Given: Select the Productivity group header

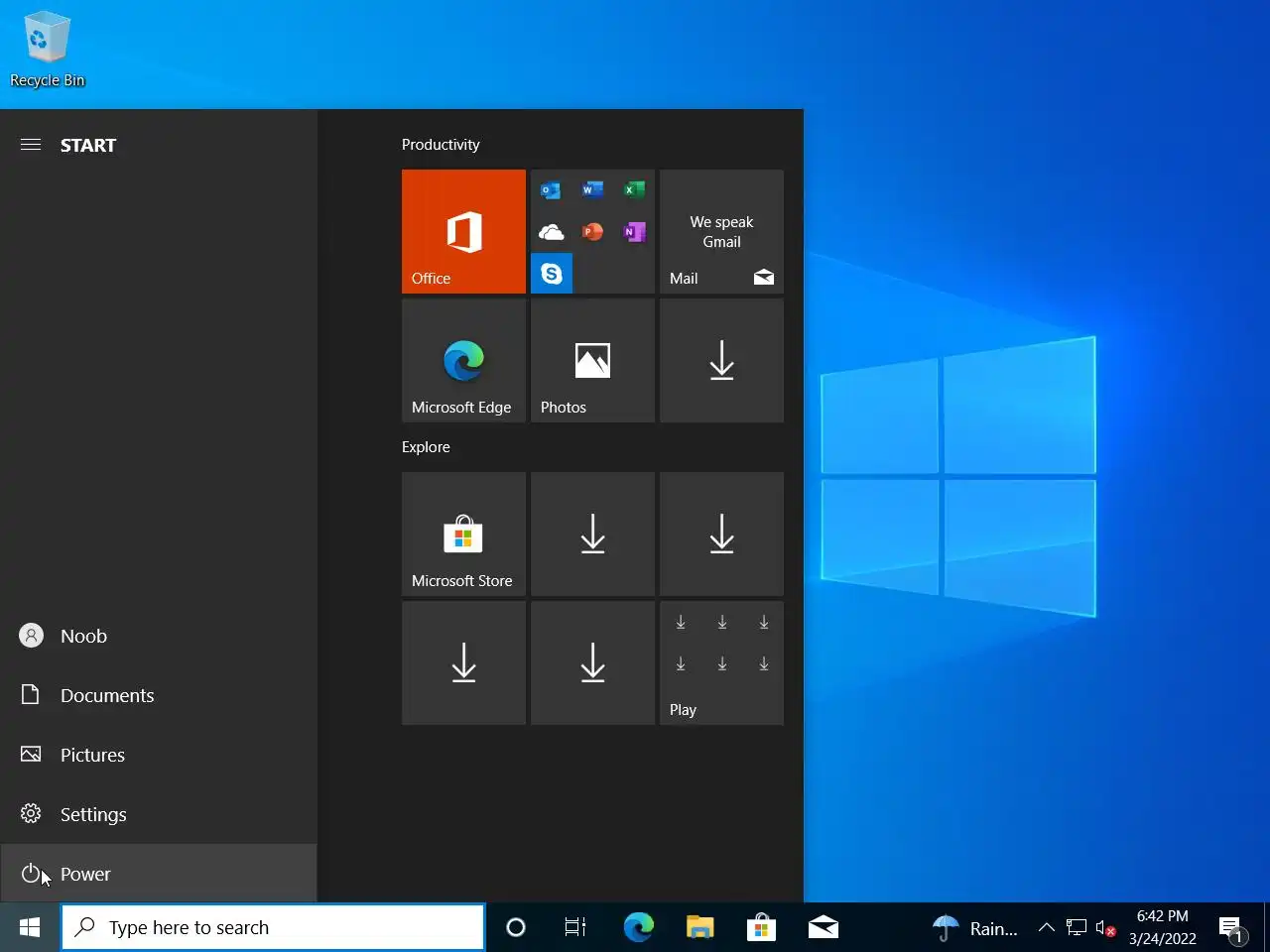Looking at the screenshot, I should tap(441, 145).
